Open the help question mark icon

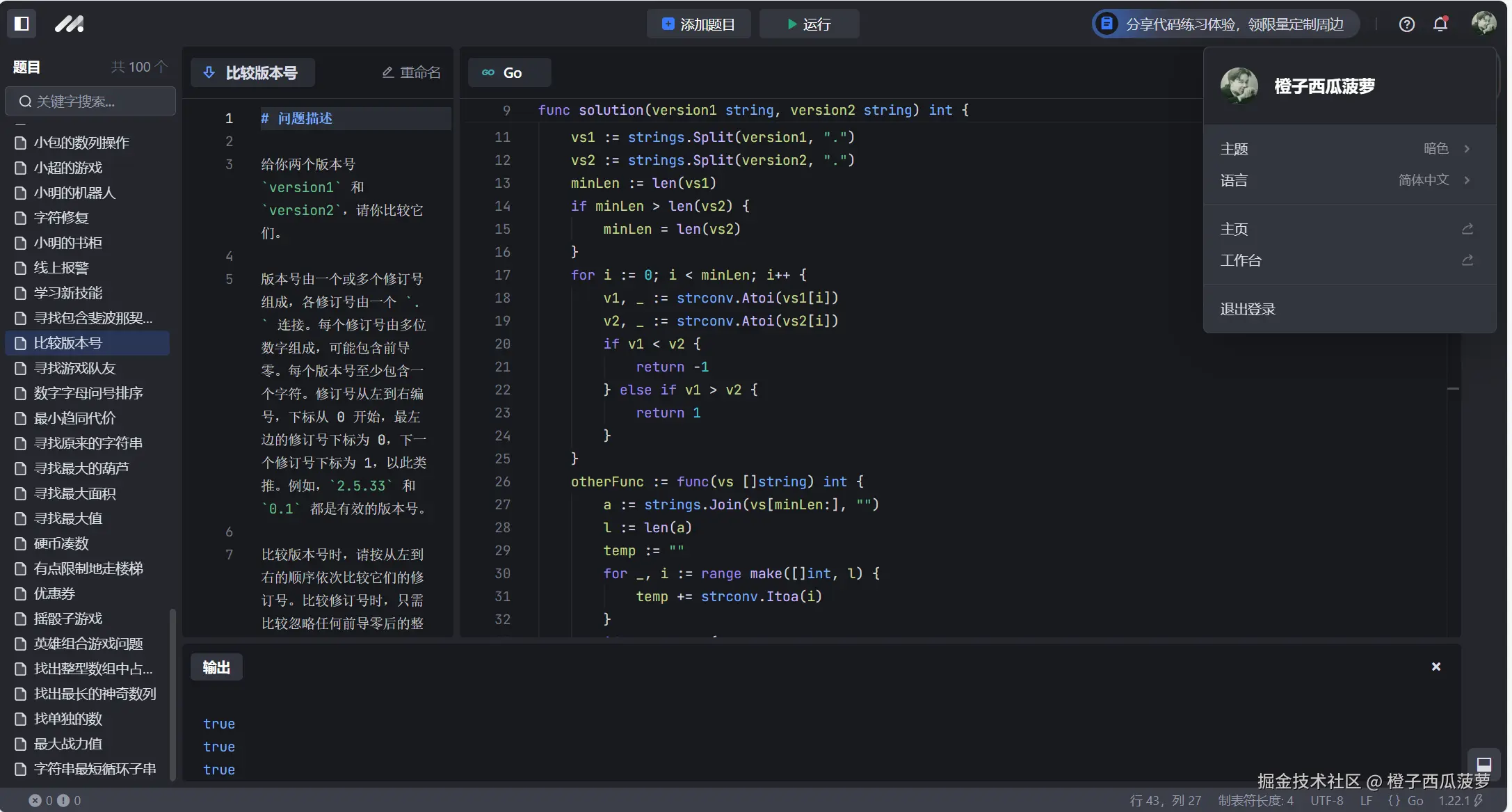tap(1406, 24)
